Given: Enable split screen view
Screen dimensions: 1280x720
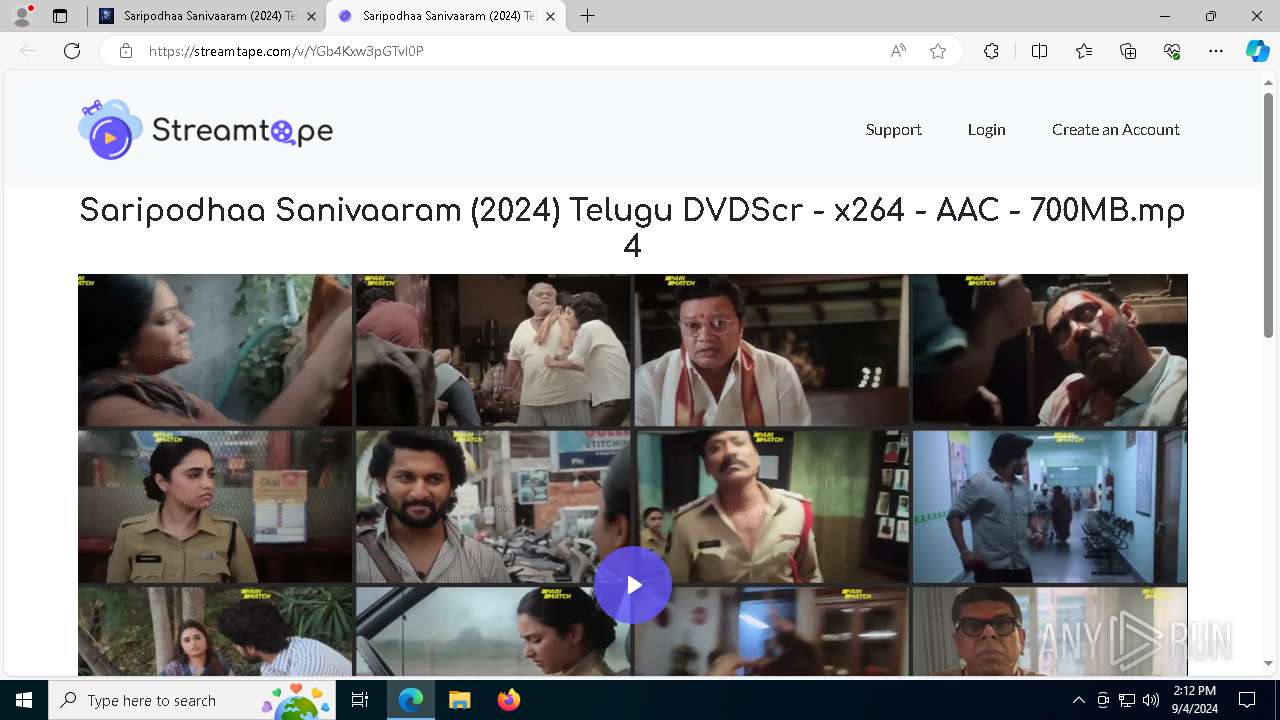Looking at the screenshot, I should [1039, 51].
